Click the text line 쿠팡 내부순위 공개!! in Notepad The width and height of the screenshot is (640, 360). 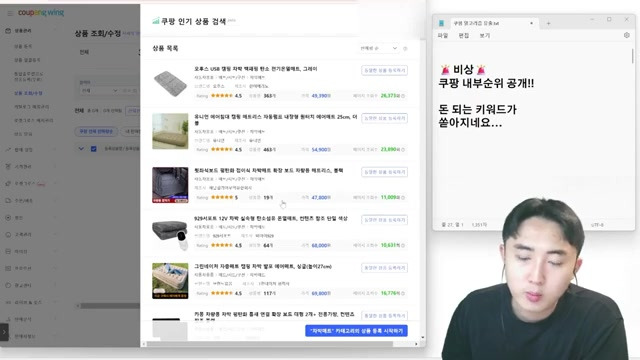pyautogui.click(x=486, y=84)
